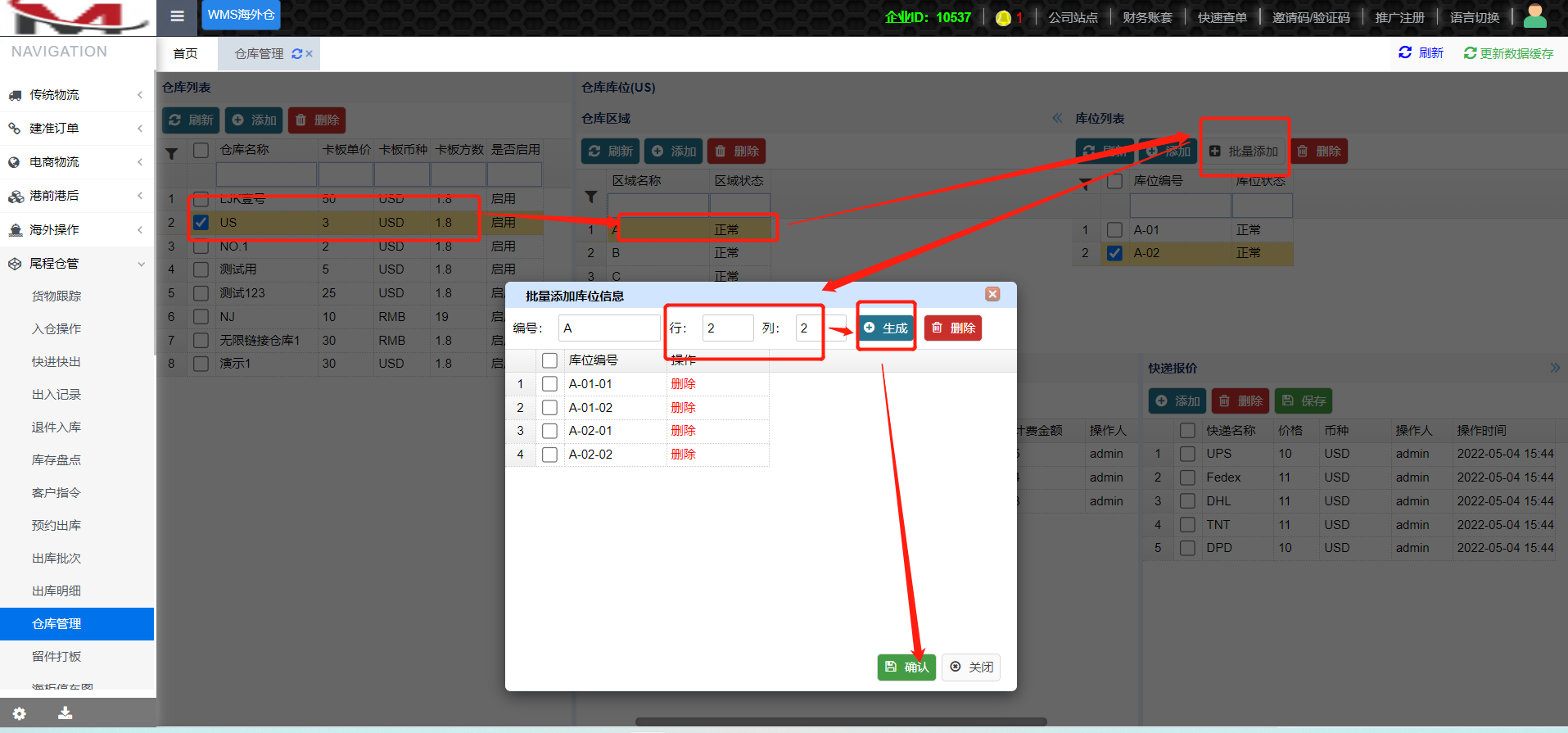Confirm the batch add with 确认 button

tap(906, 667)
